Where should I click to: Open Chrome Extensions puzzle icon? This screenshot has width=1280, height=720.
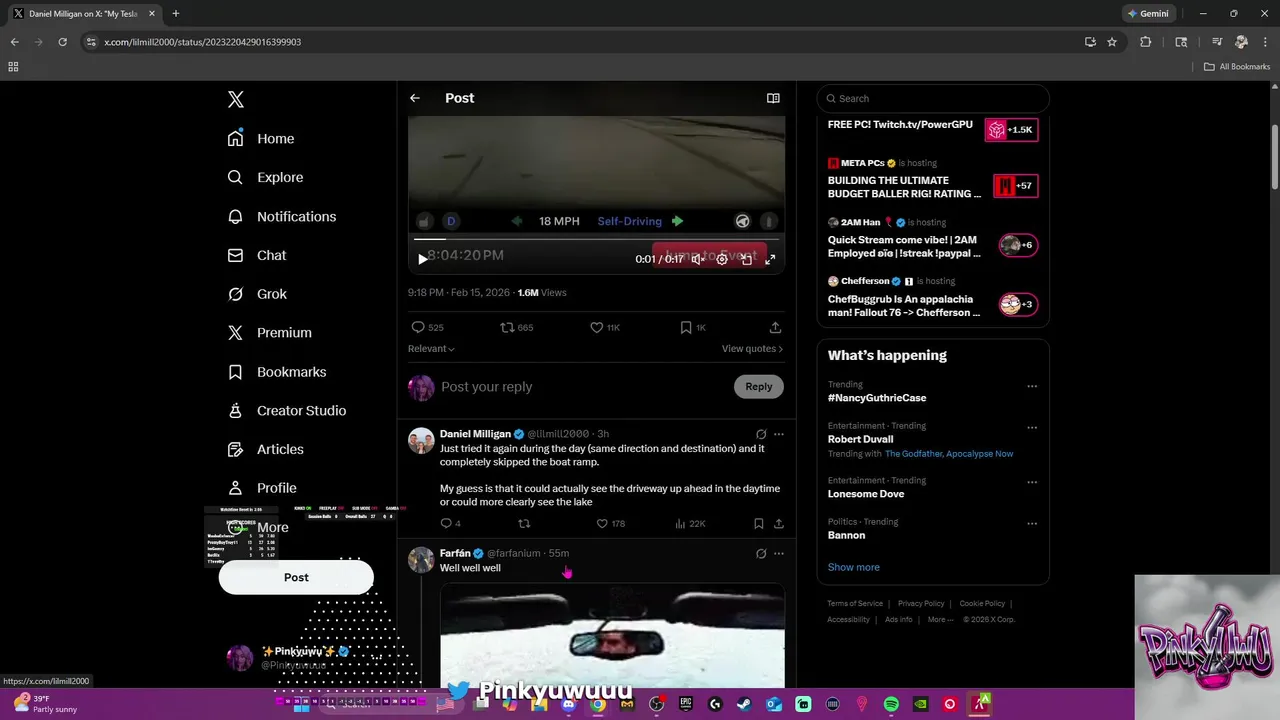[1146, 42]
